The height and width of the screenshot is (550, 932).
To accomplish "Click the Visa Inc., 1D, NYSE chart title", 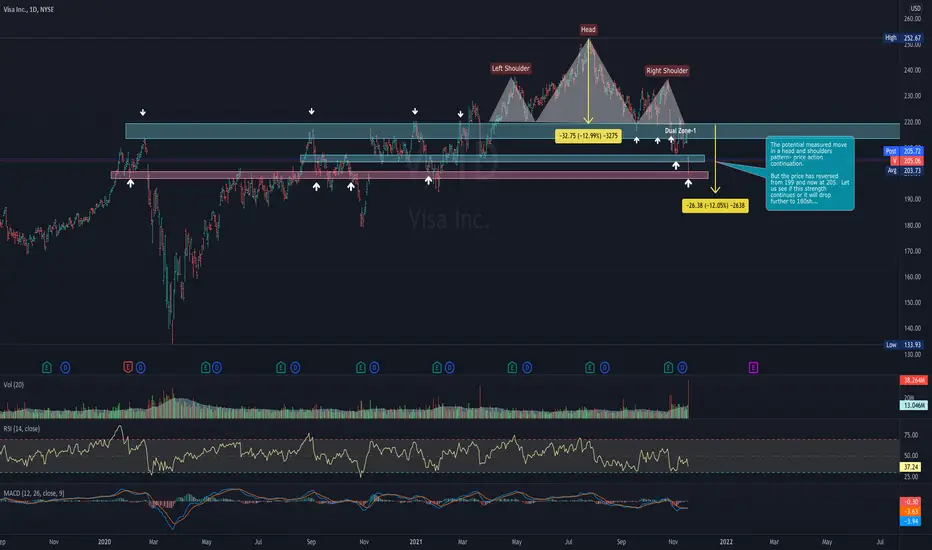I will pos(29,10).
